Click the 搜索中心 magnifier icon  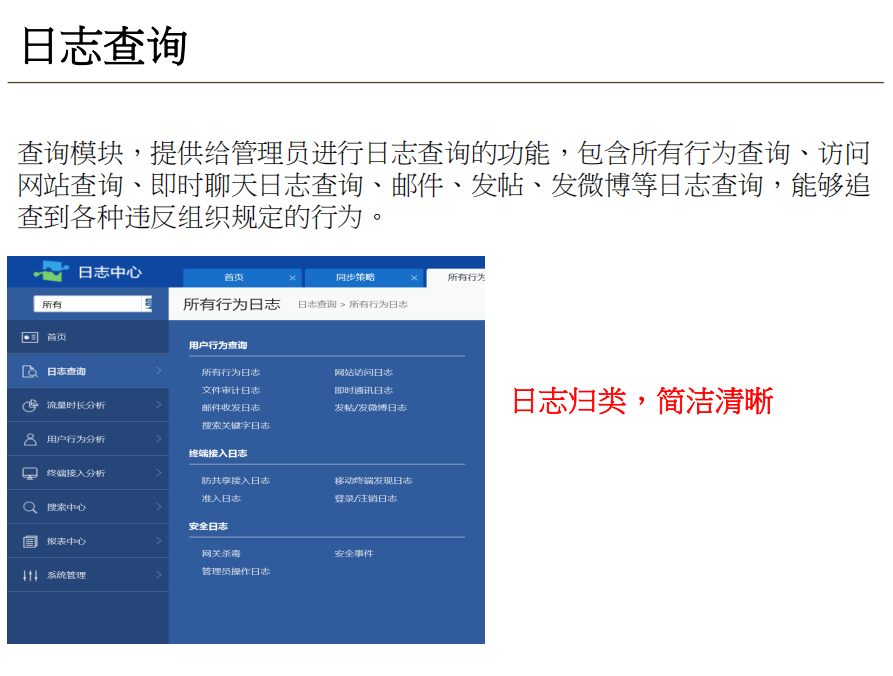tap(30, 507)
